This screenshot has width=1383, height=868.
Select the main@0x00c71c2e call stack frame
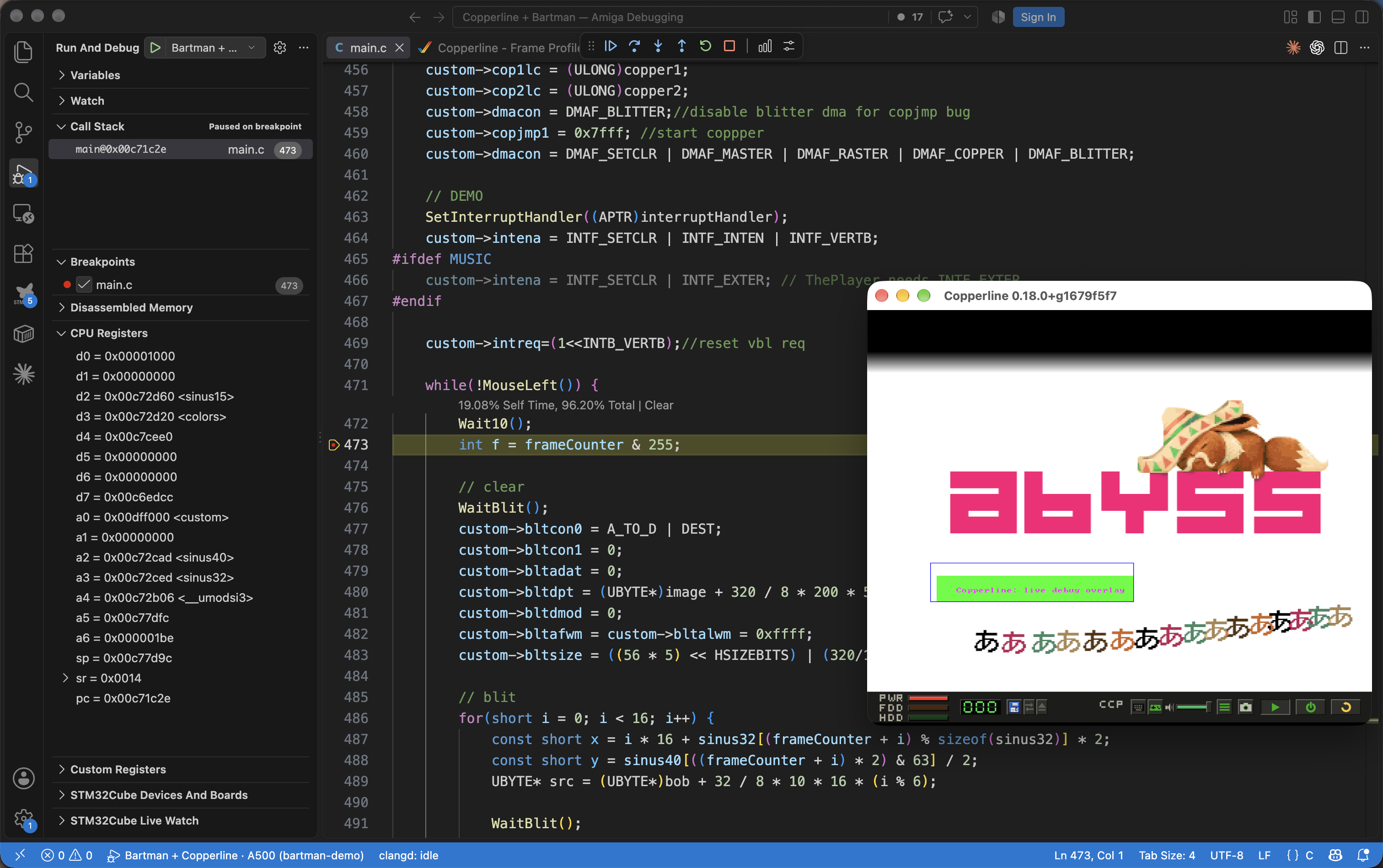[180, 149]
